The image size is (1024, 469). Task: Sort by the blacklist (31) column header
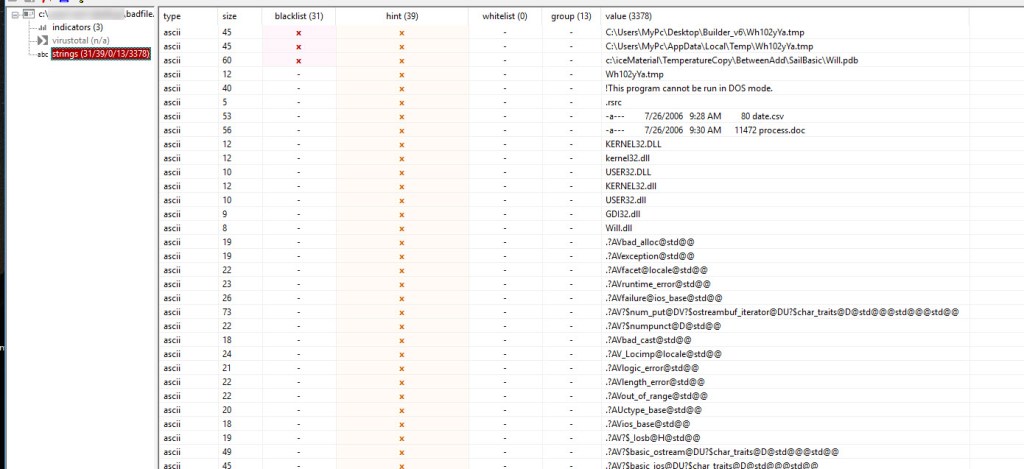[x=298, y=16]
